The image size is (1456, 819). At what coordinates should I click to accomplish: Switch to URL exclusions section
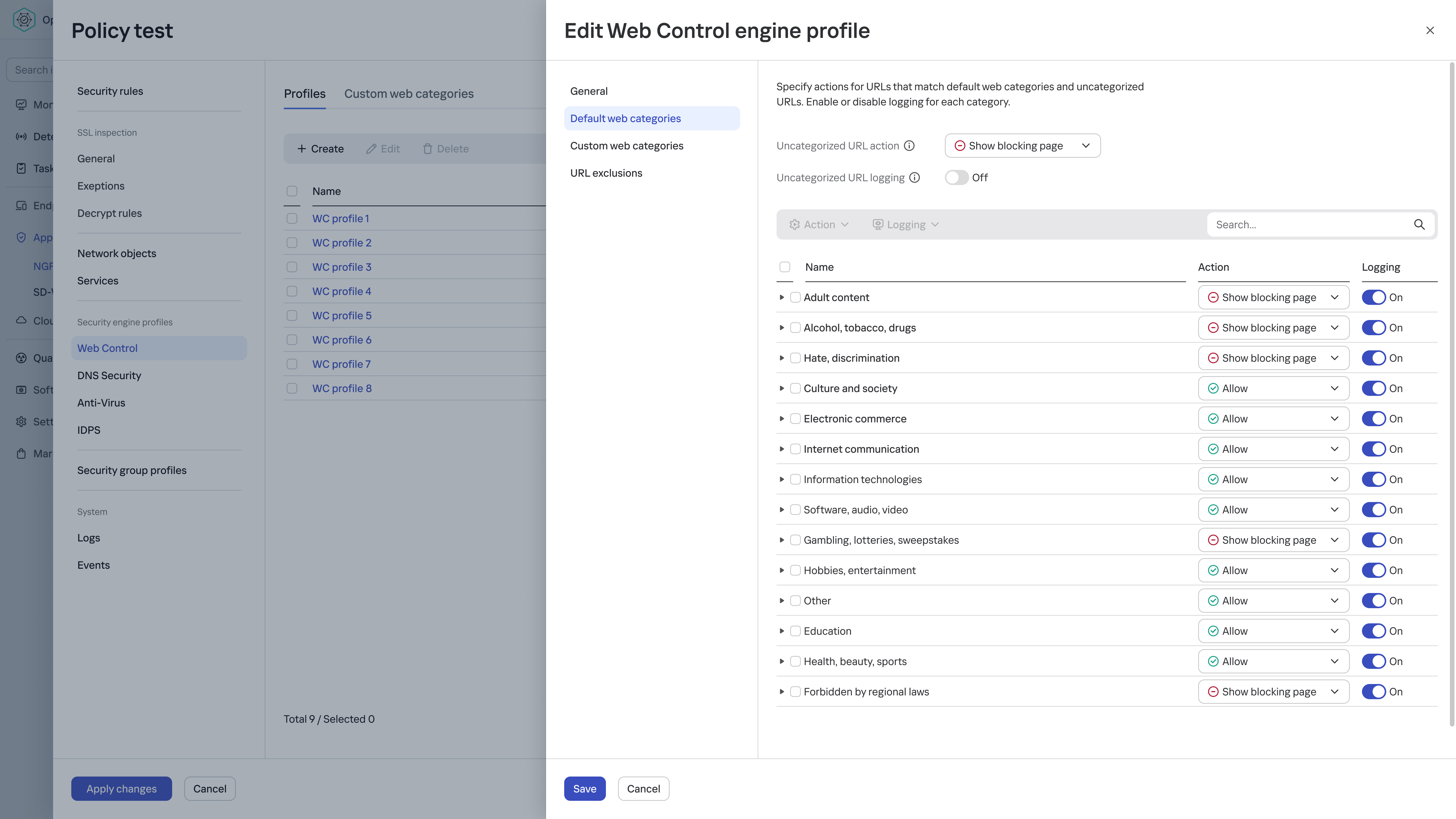pos(606,173)
